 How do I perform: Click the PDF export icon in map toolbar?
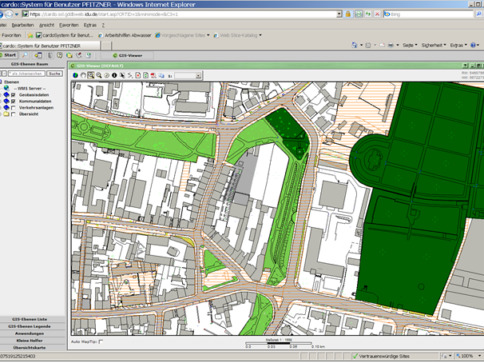pos(153,76)
